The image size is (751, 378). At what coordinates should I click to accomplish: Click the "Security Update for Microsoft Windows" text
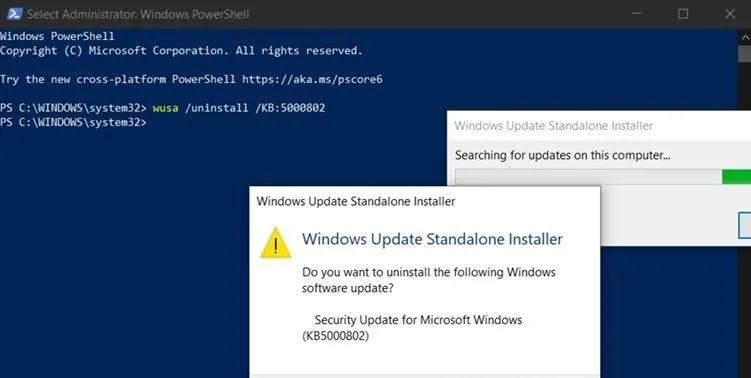(418, 320)
